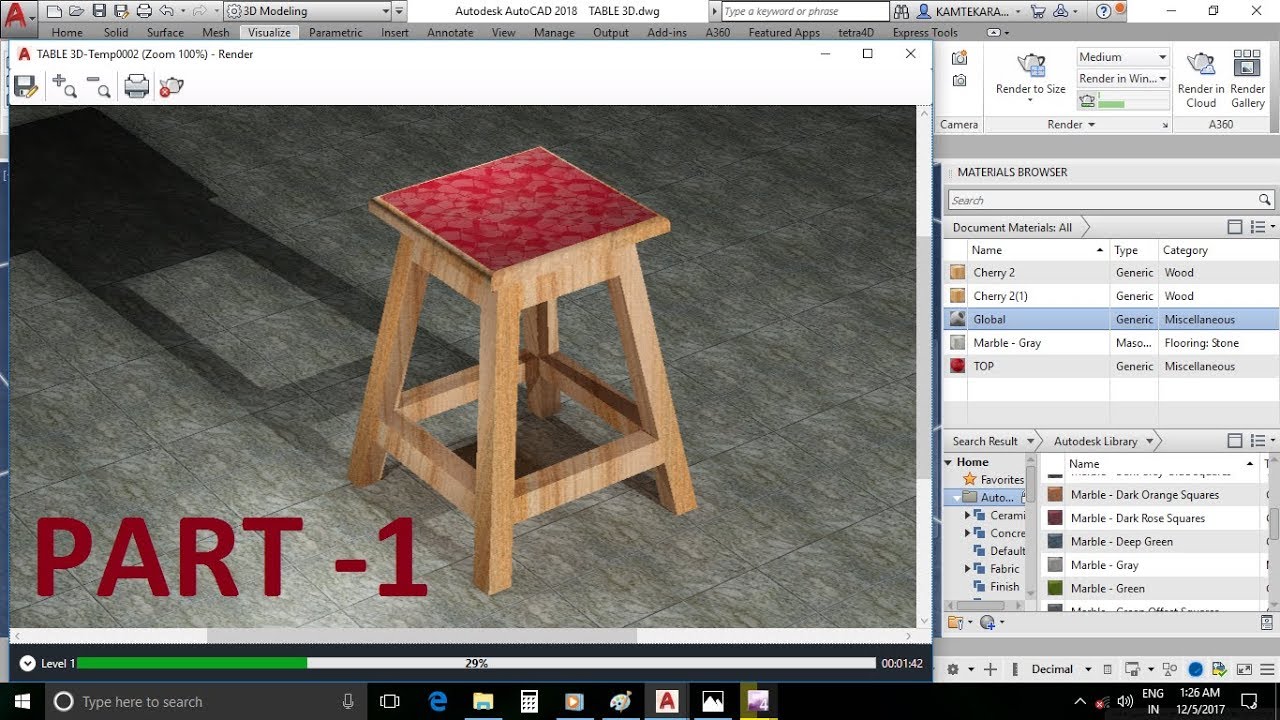Click Render in Cloud icon
This screenshot has width=1280, height=720.
(1201, 65)
